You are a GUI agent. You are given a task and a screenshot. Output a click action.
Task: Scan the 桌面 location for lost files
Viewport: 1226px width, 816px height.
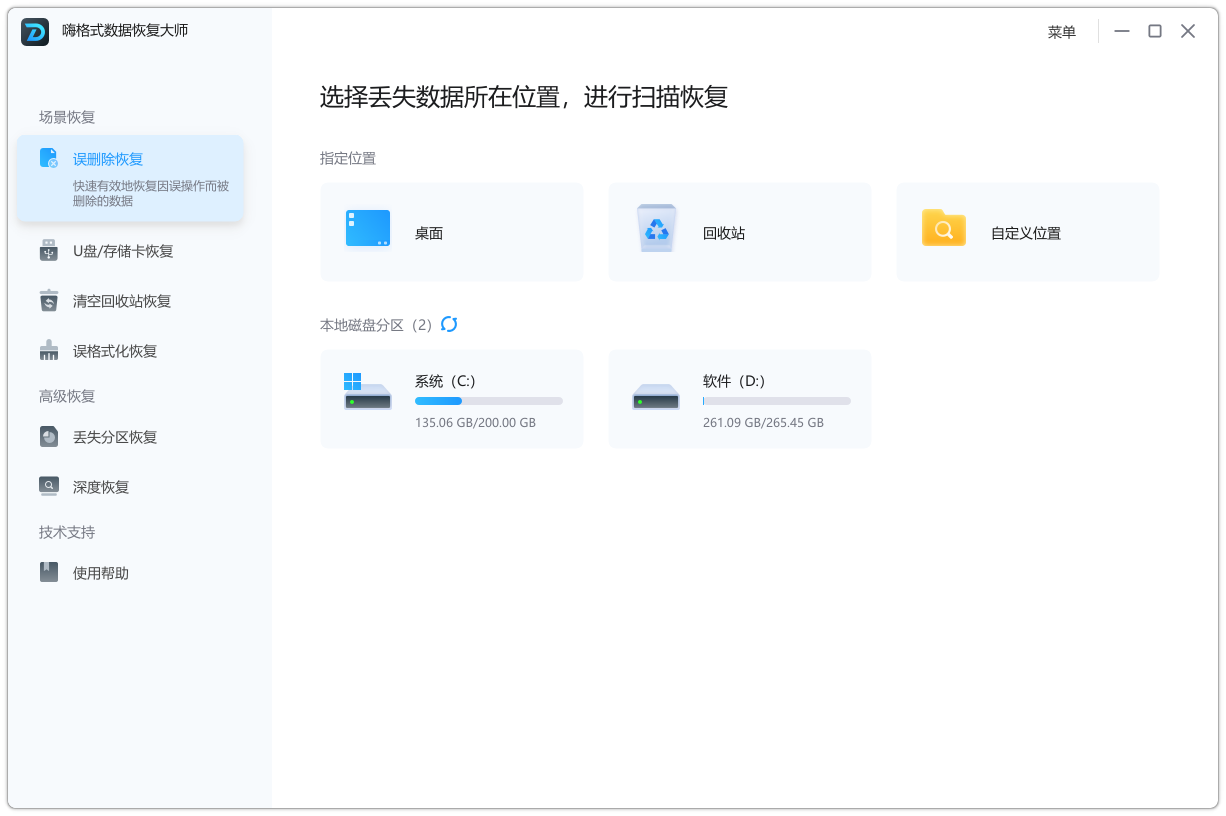tap(451, 231)
